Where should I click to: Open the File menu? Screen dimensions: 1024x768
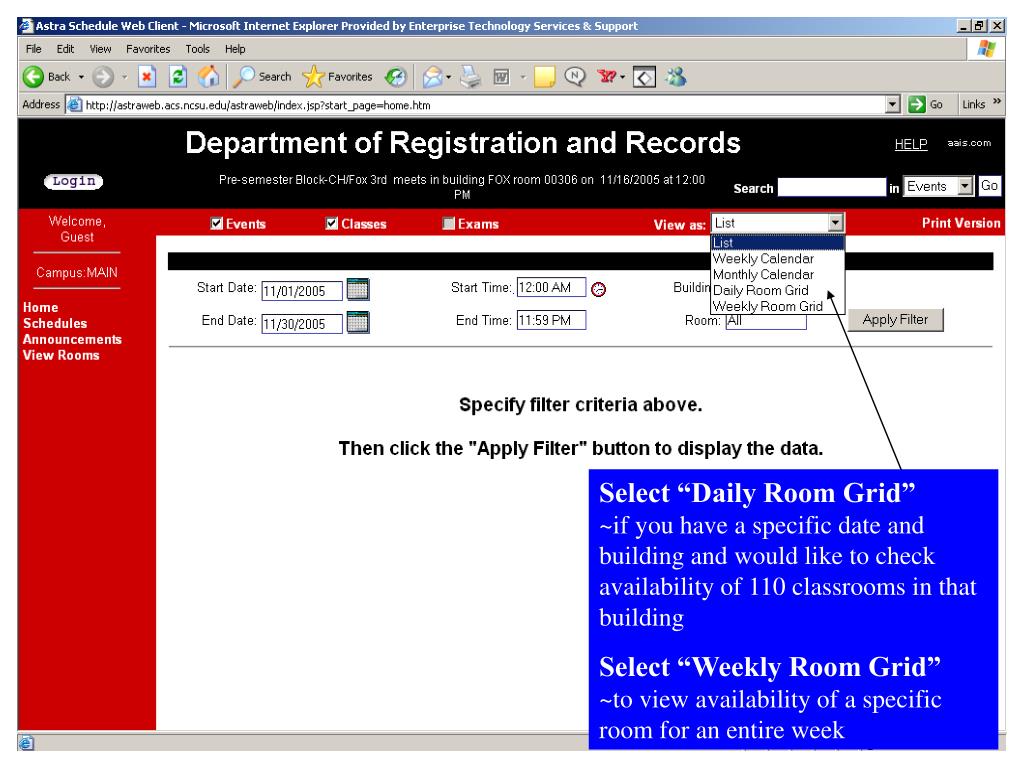point(33,49)
